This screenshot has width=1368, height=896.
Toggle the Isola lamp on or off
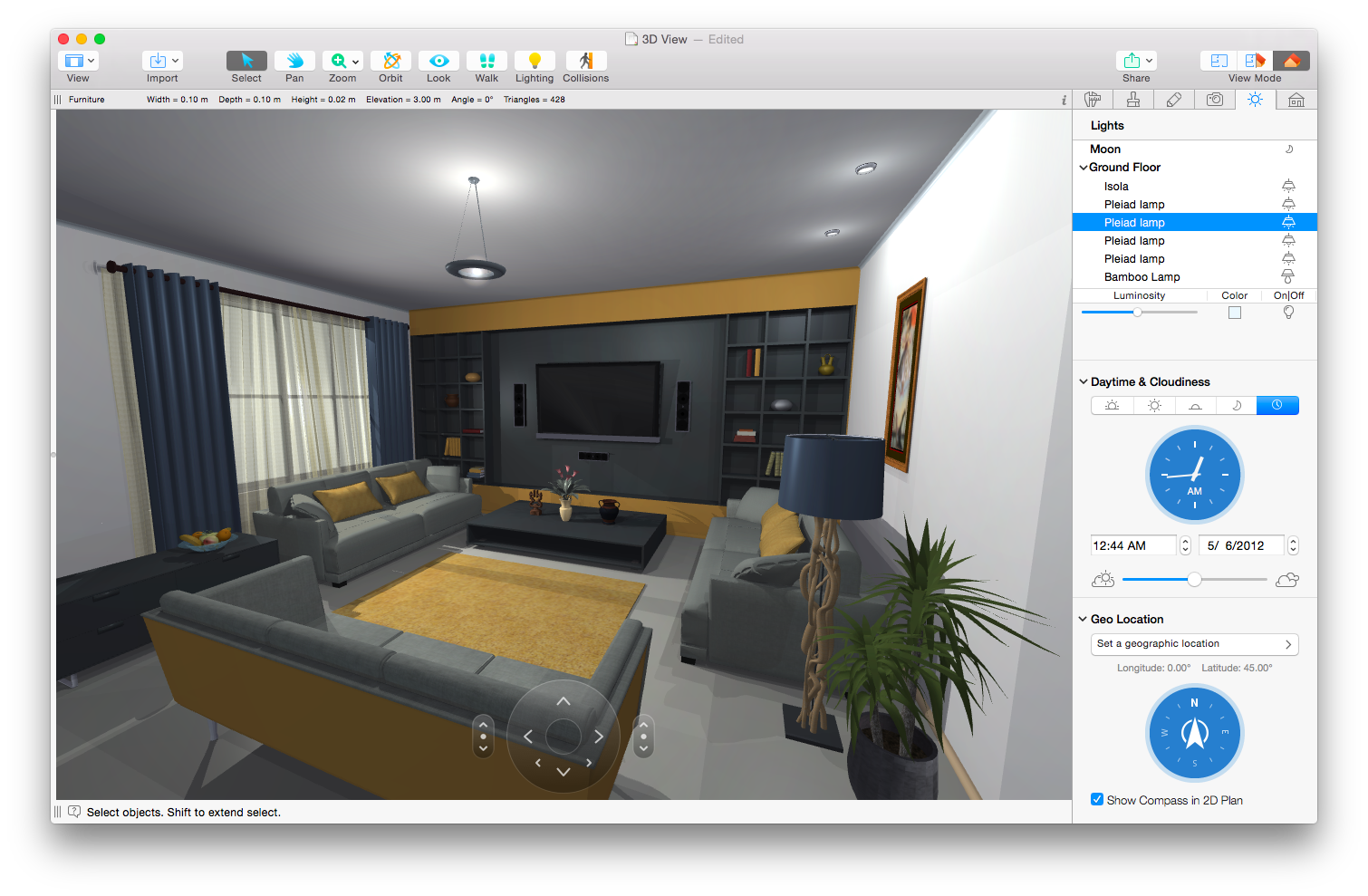pos(1287,186)
